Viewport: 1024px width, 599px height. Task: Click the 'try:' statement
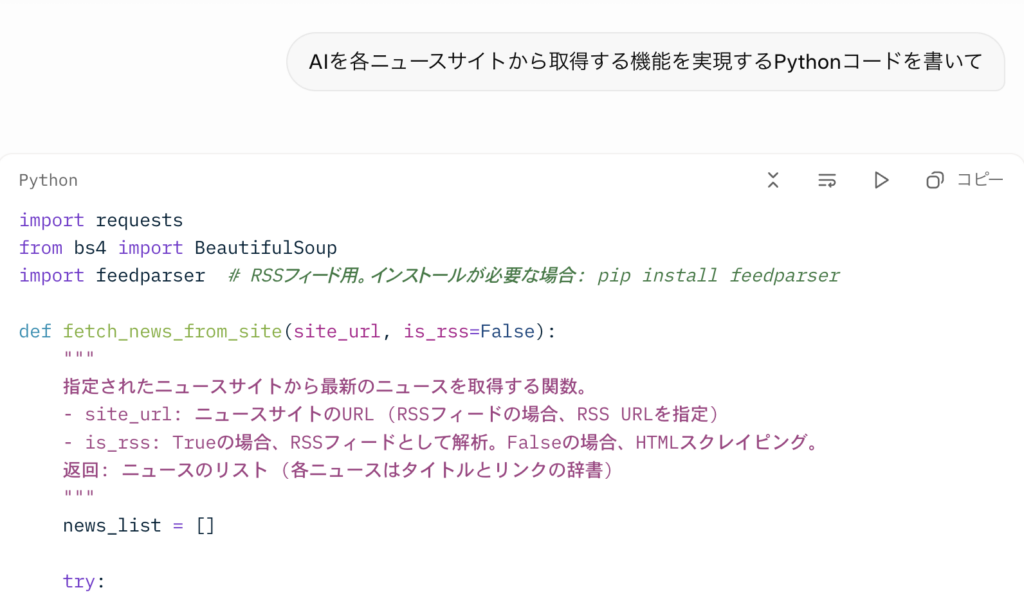pos(84,581)
